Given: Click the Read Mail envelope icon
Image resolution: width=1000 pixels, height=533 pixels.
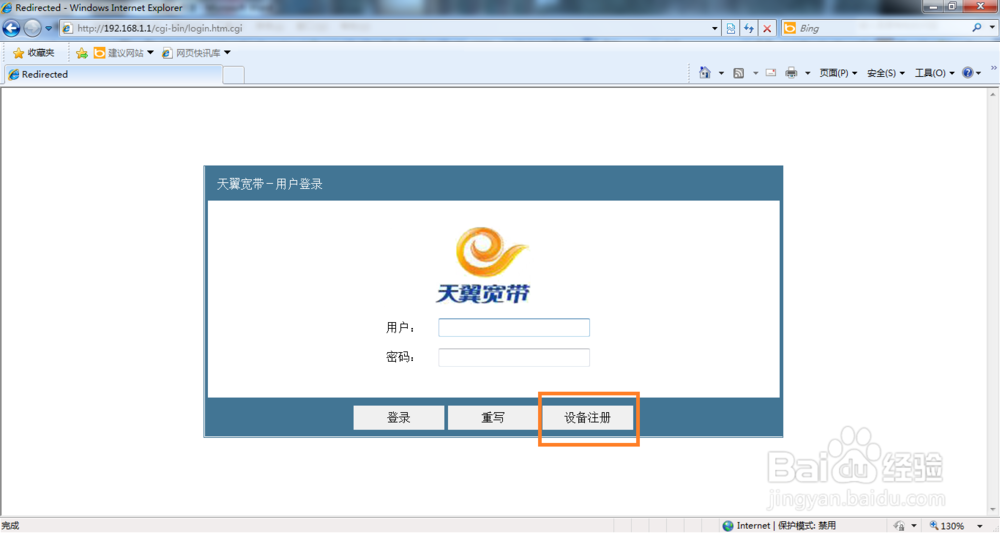Looking at the screenshot, I should pyautogui.click(x=771, y=73).
